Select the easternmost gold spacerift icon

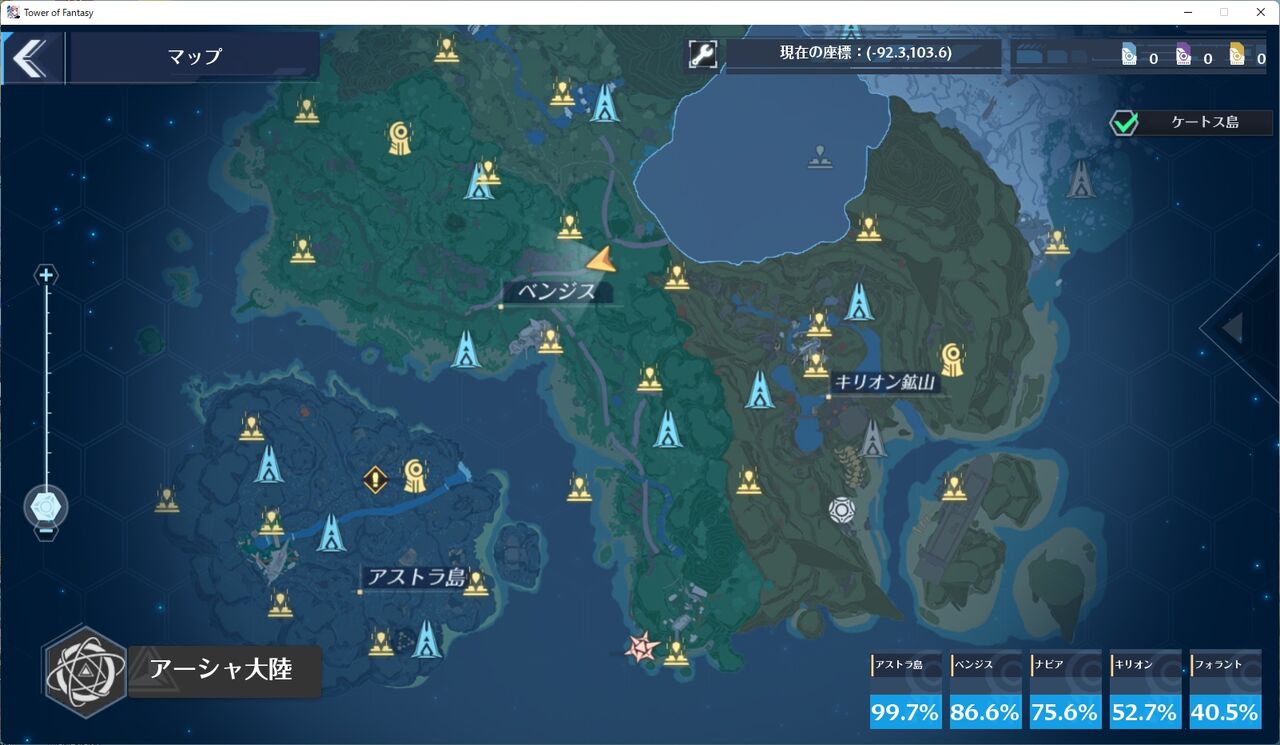coord(1057,241)
